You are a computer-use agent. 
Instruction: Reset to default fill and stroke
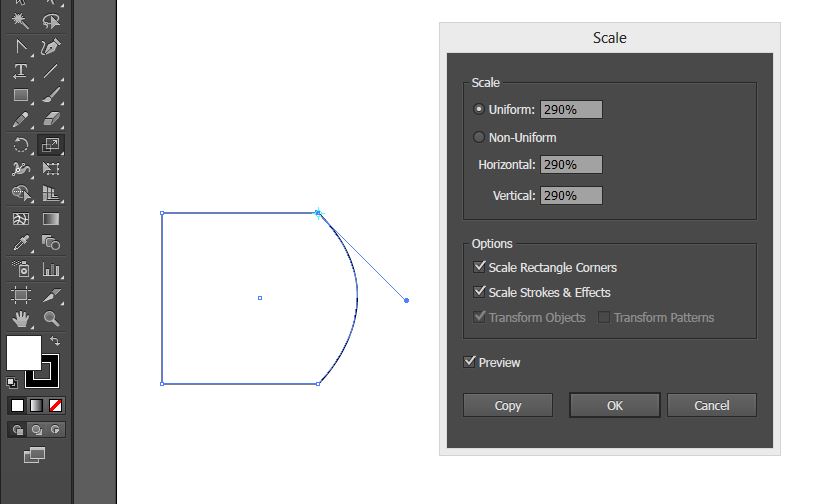pyautogui.click(x=12, y=382)
